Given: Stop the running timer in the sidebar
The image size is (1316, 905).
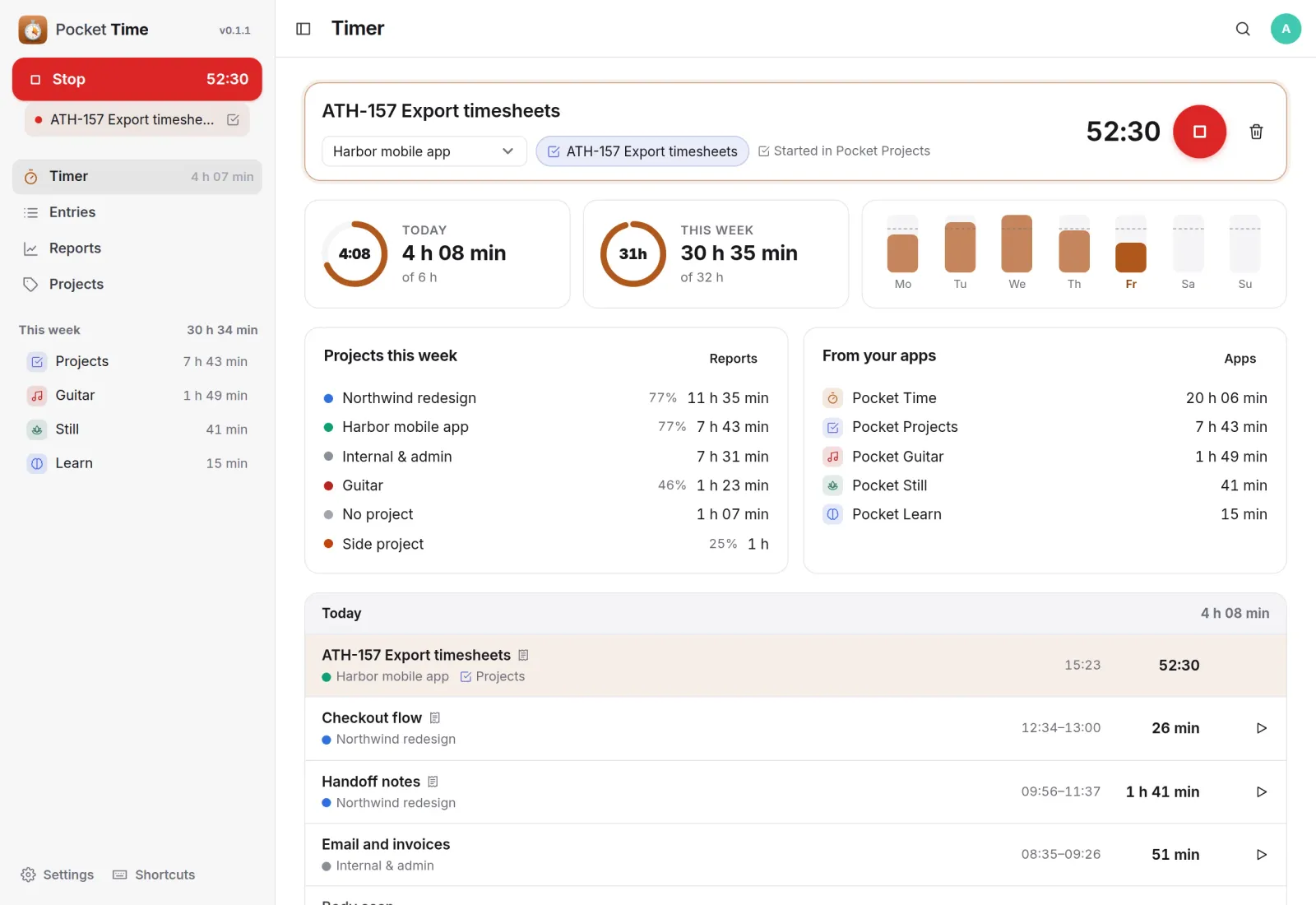Looking at the screenshot, I should [x=137, y=79].
